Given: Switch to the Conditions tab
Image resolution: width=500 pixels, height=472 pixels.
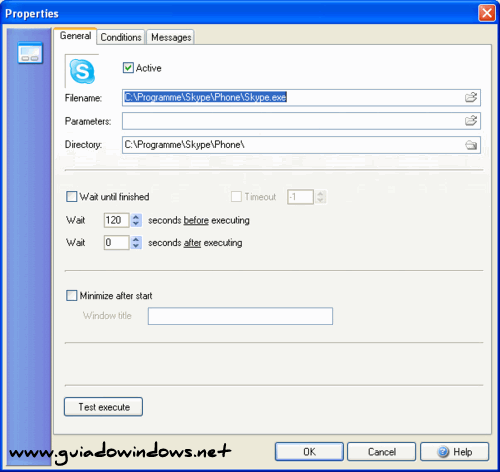Looking at the screenshot, I should point(121,37).
